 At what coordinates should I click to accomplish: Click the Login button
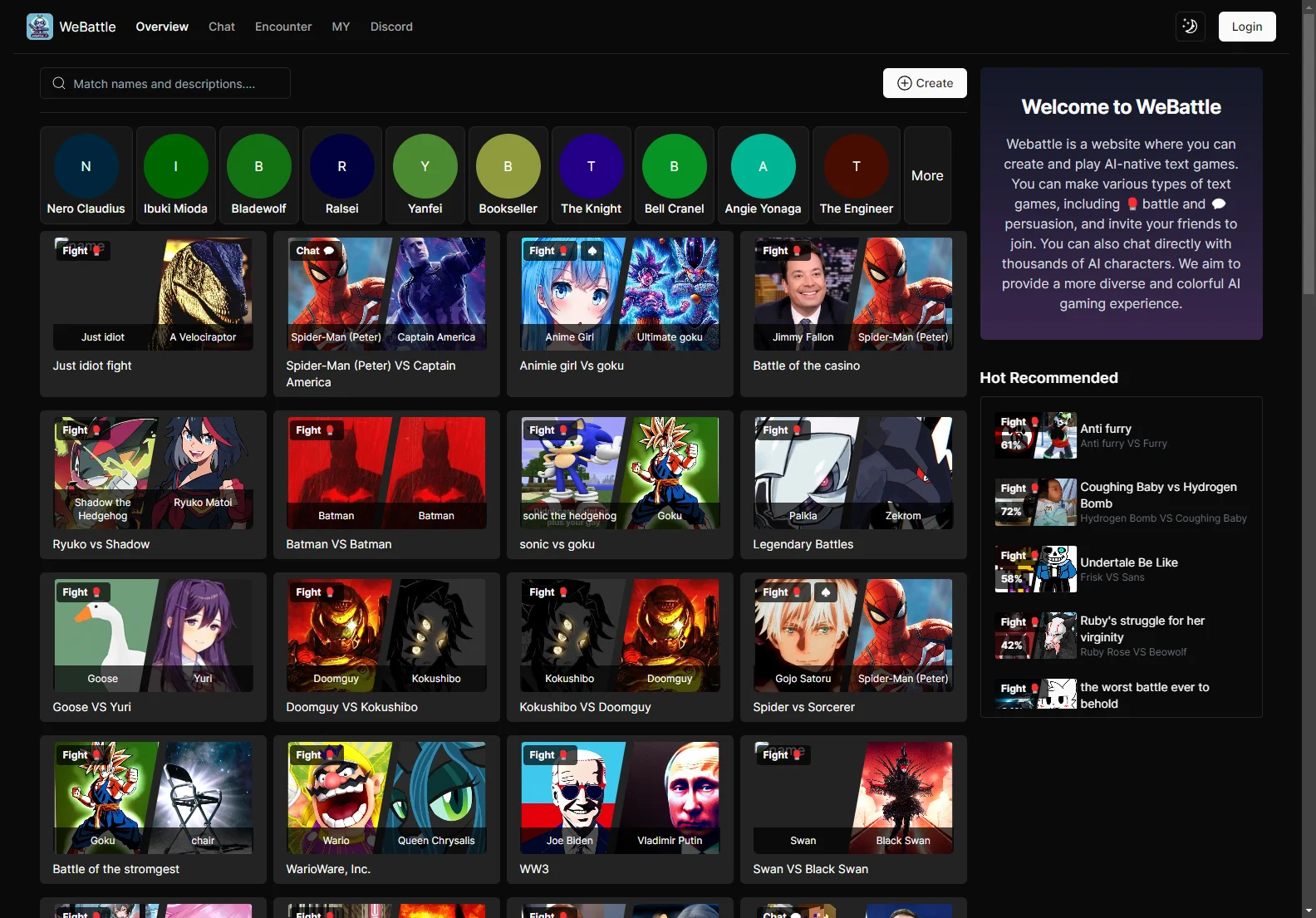click(1247, 27)
